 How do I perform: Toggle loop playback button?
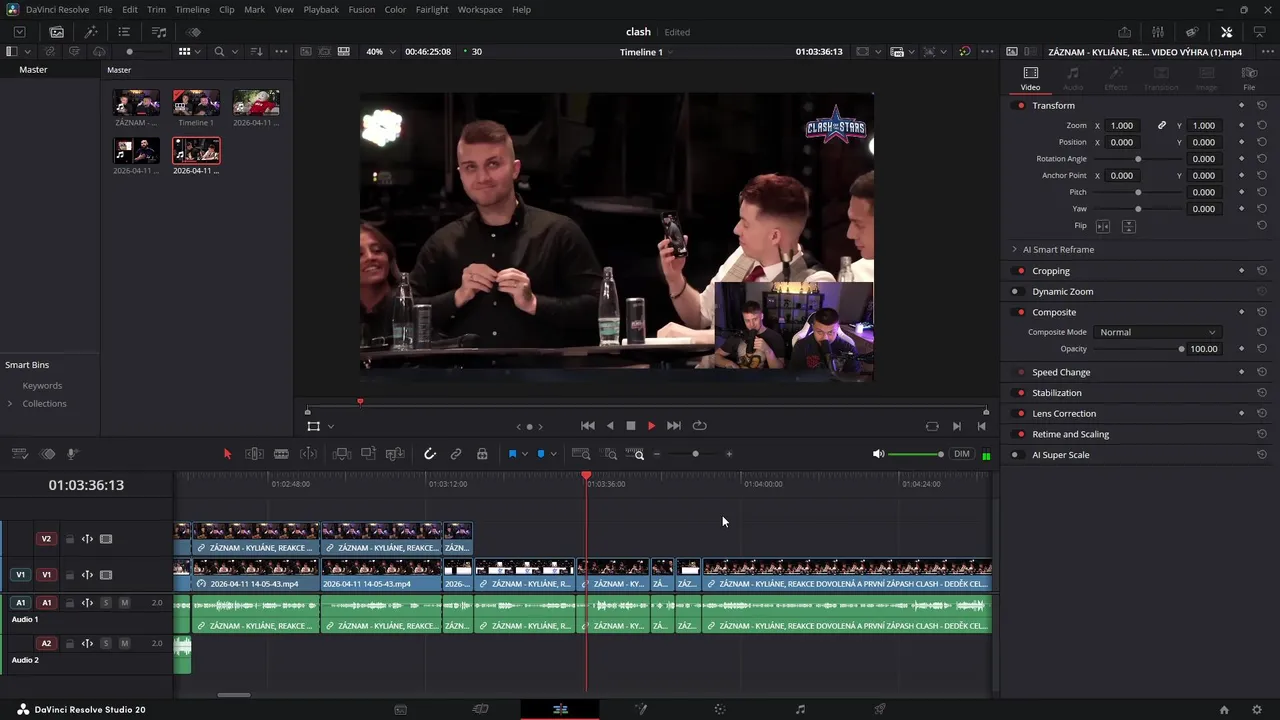[x=699, y=426]
